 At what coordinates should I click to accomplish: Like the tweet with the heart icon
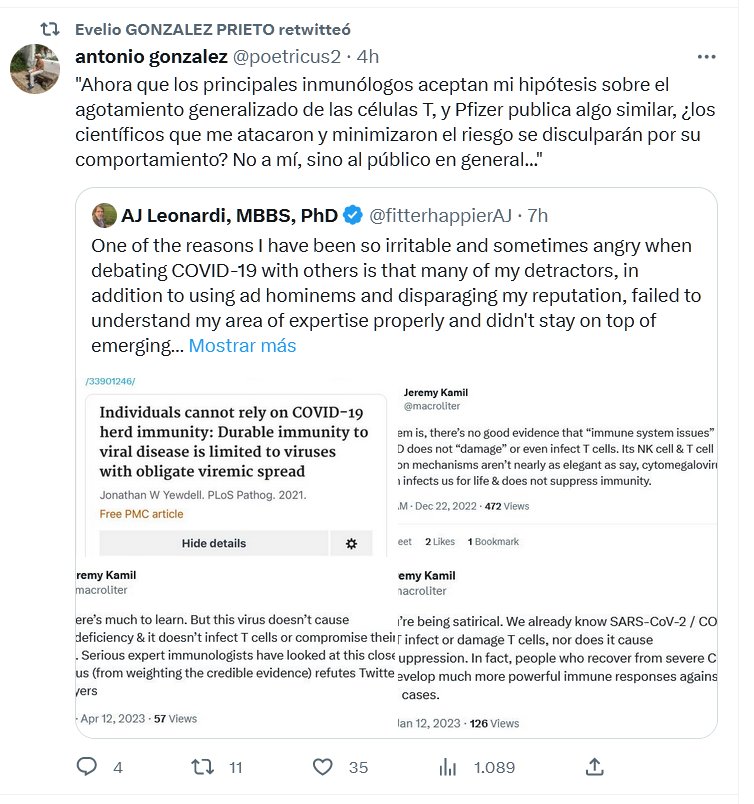[322, 767]
